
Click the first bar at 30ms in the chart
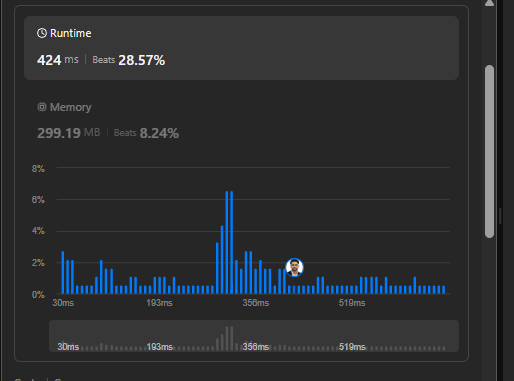click(63, 272)
